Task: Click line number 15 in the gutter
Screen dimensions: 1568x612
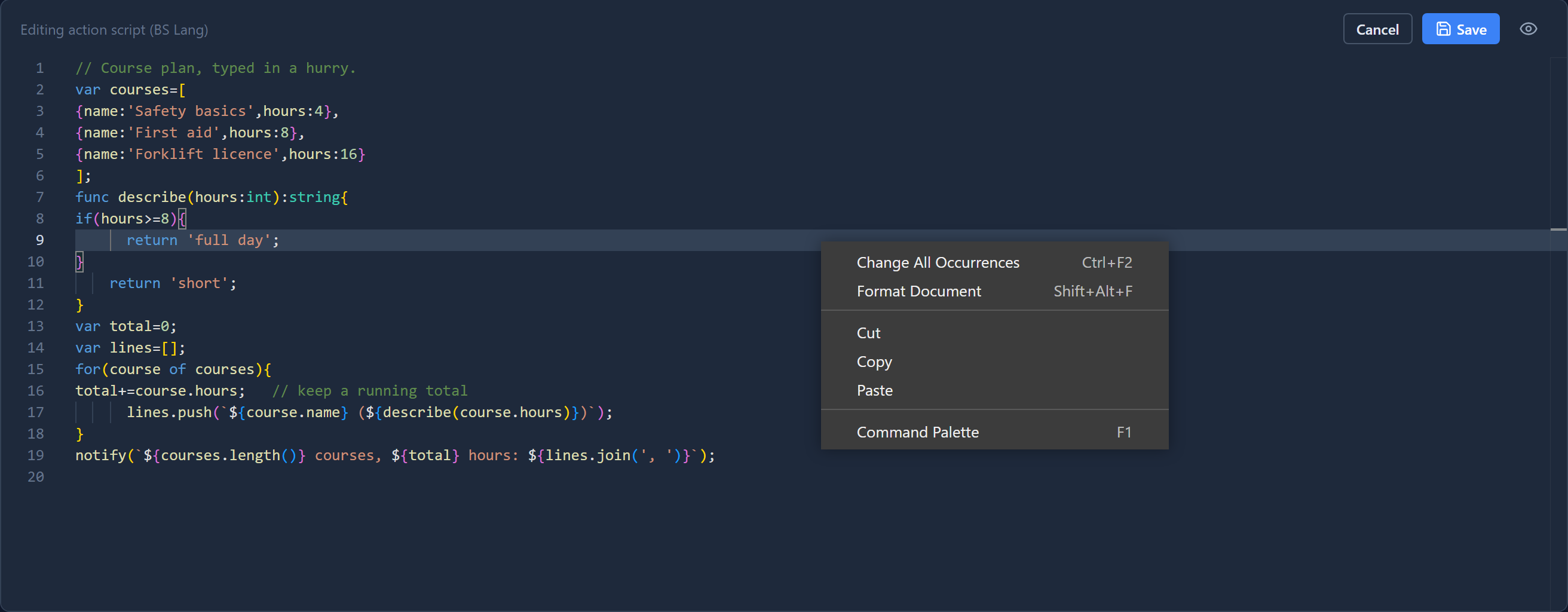Action: tap(35, 369)
